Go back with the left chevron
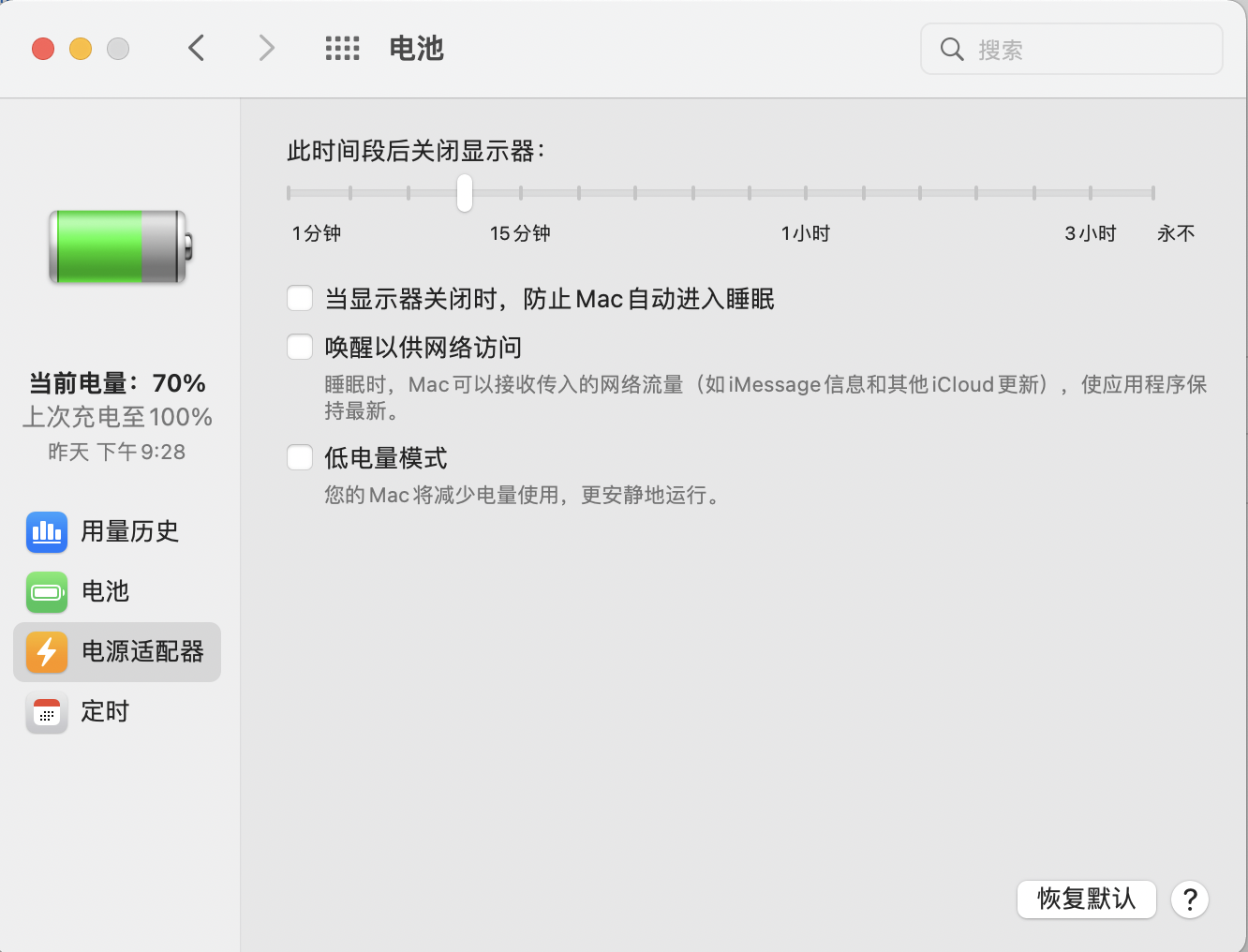 click(197, 49)
